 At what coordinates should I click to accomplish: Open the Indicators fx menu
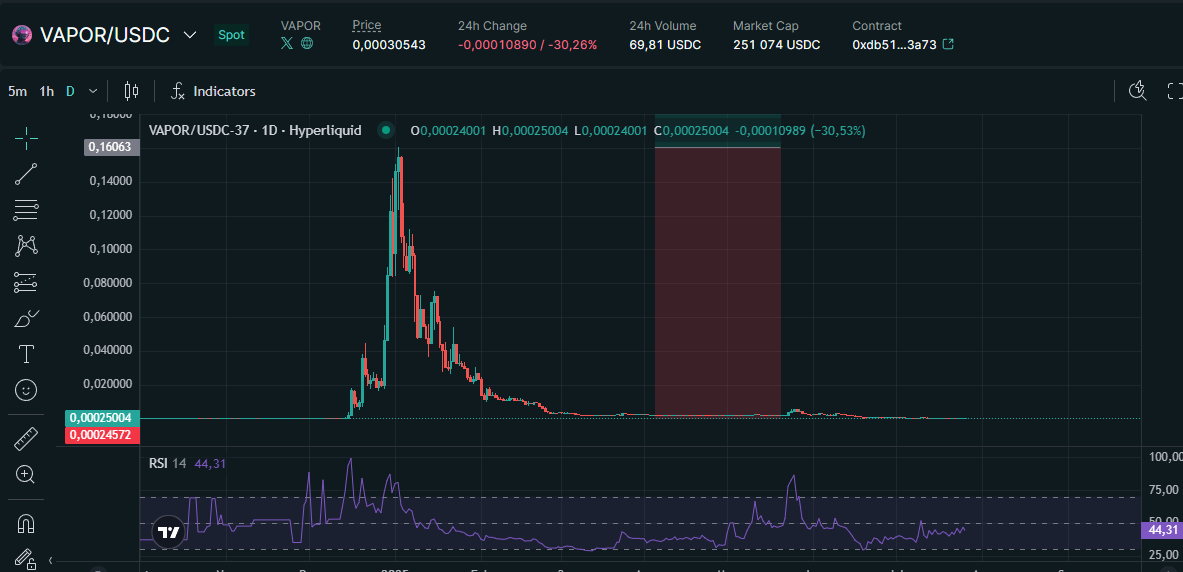214,91
